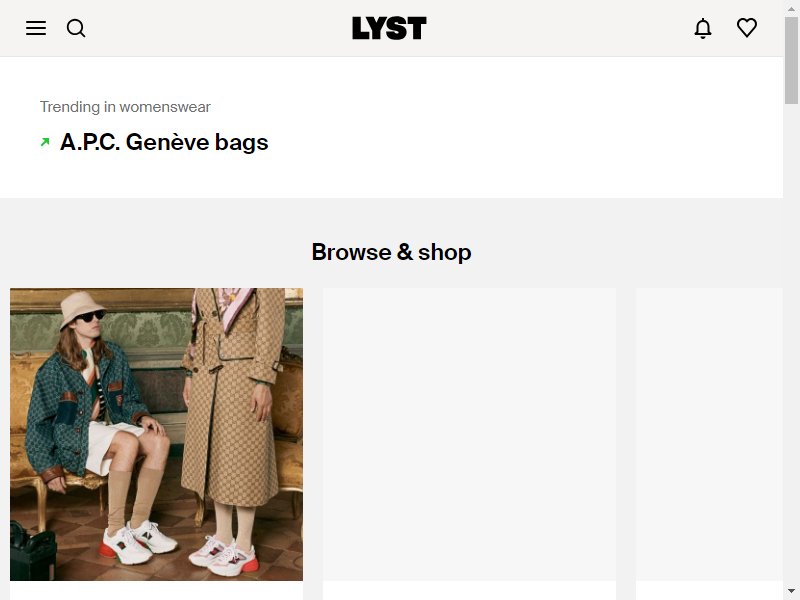Click the vertical scrollbar thumb
The width and height of the screenshot is (800, 600).
[x=791, y=60]
